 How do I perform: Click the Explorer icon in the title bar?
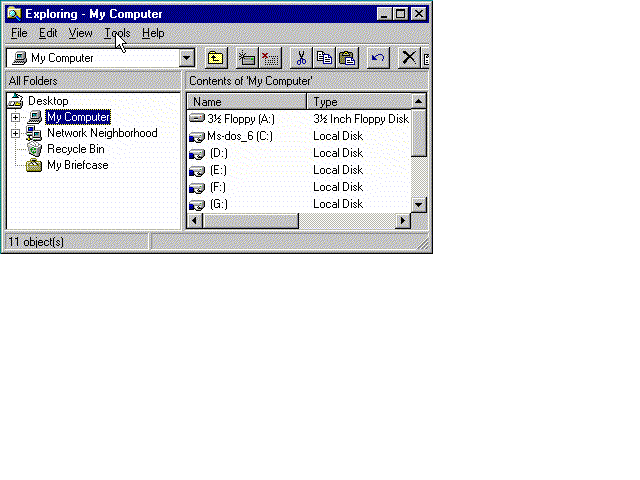click(14, 14)
